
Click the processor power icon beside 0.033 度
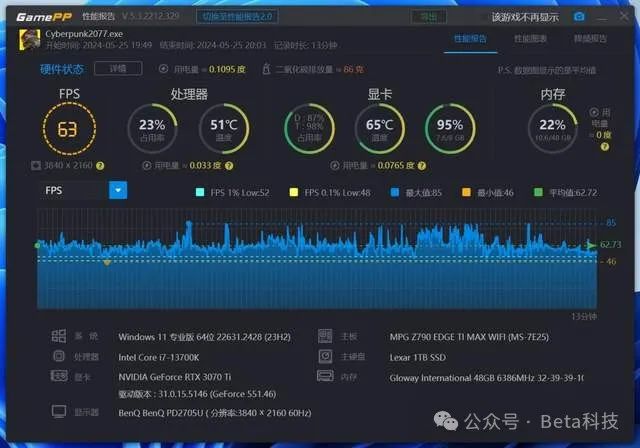tap(147, 165)
